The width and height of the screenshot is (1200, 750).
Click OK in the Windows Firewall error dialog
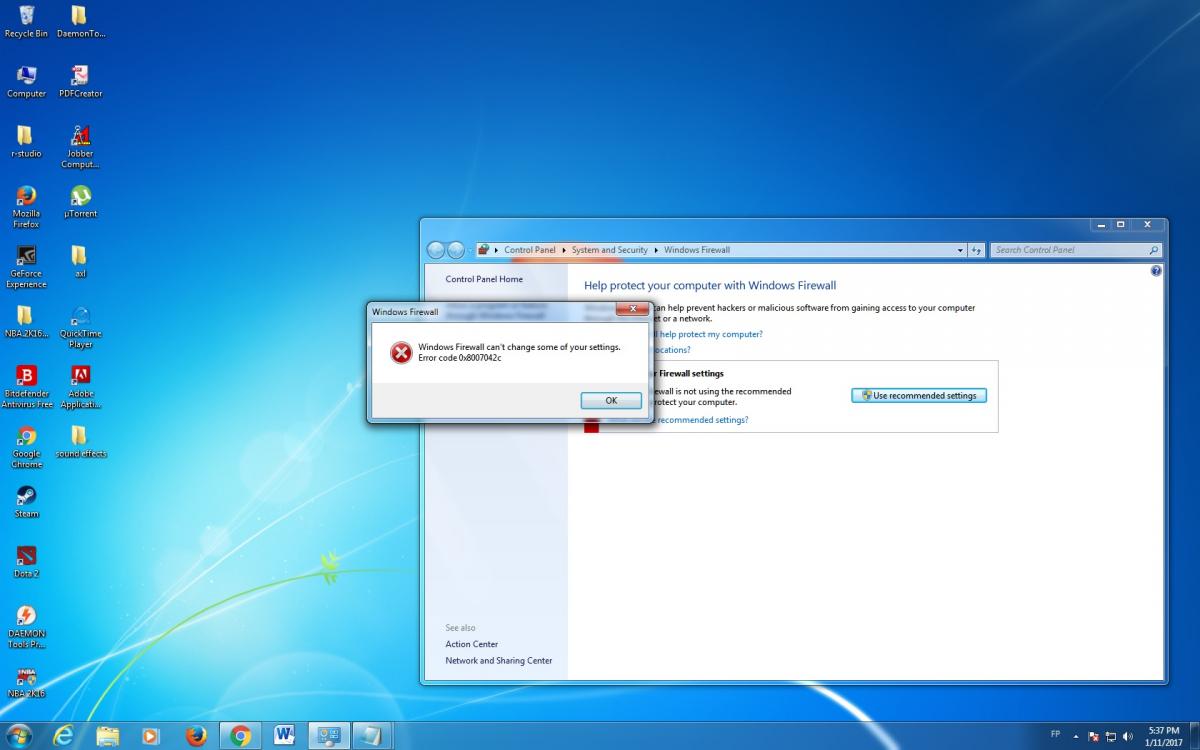click(x=611, y=400)
